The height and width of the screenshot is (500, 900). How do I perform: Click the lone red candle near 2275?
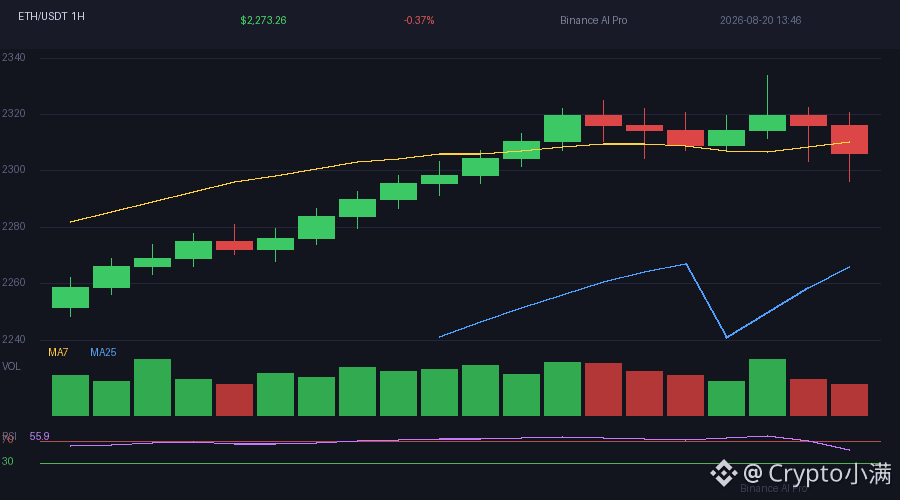point(234,245)
